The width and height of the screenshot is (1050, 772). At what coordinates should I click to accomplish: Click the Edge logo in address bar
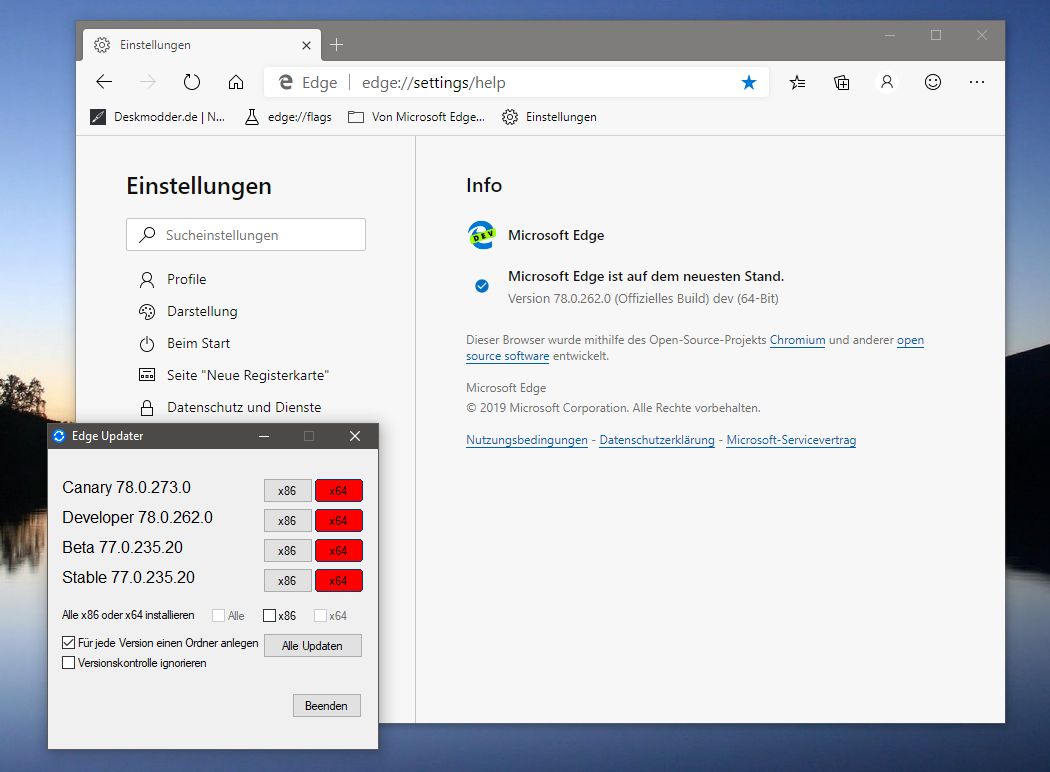(x=286, y=82)
